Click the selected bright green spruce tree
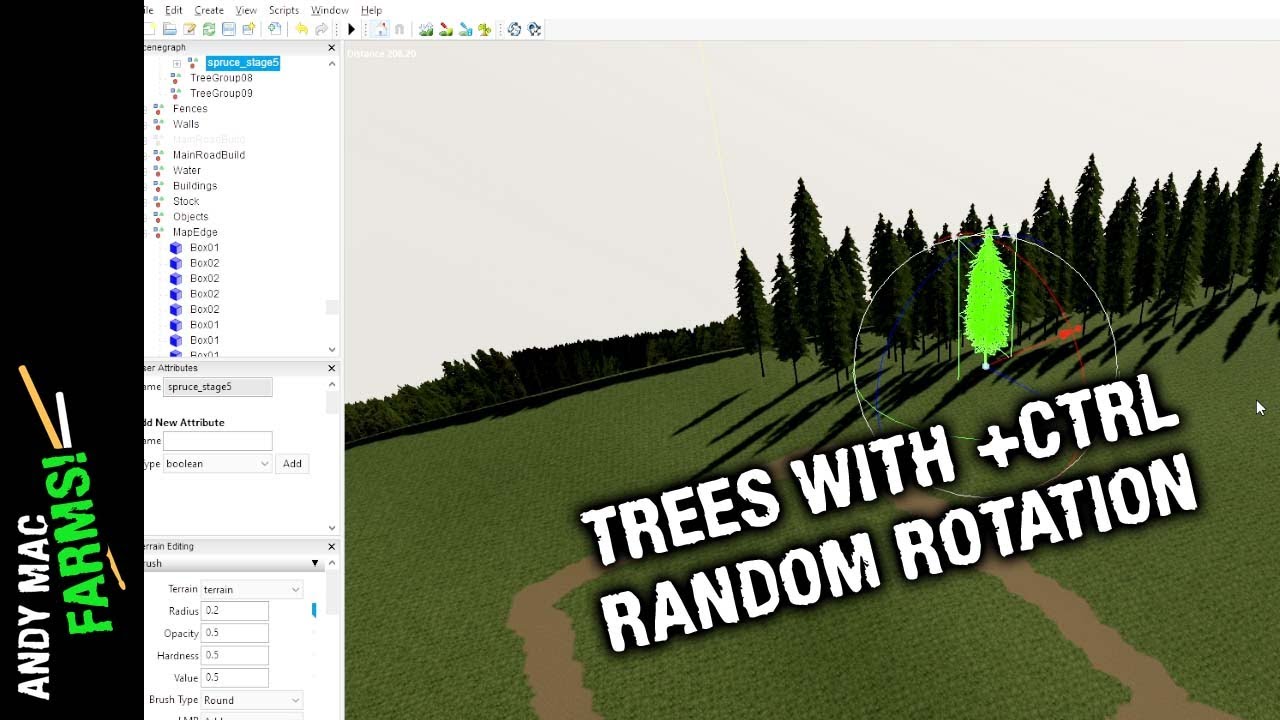This screenshot has height=720, width=1280. (986, 300)
